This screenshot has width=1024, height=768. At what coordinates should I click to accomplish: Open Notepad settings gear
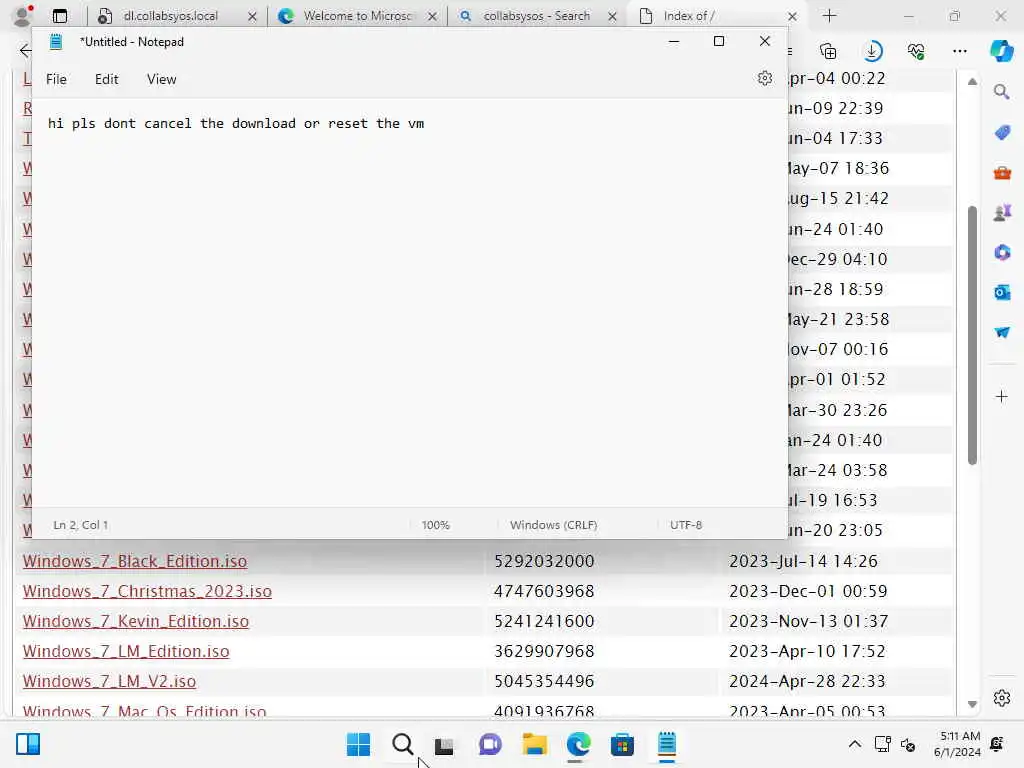coord(765,79)
